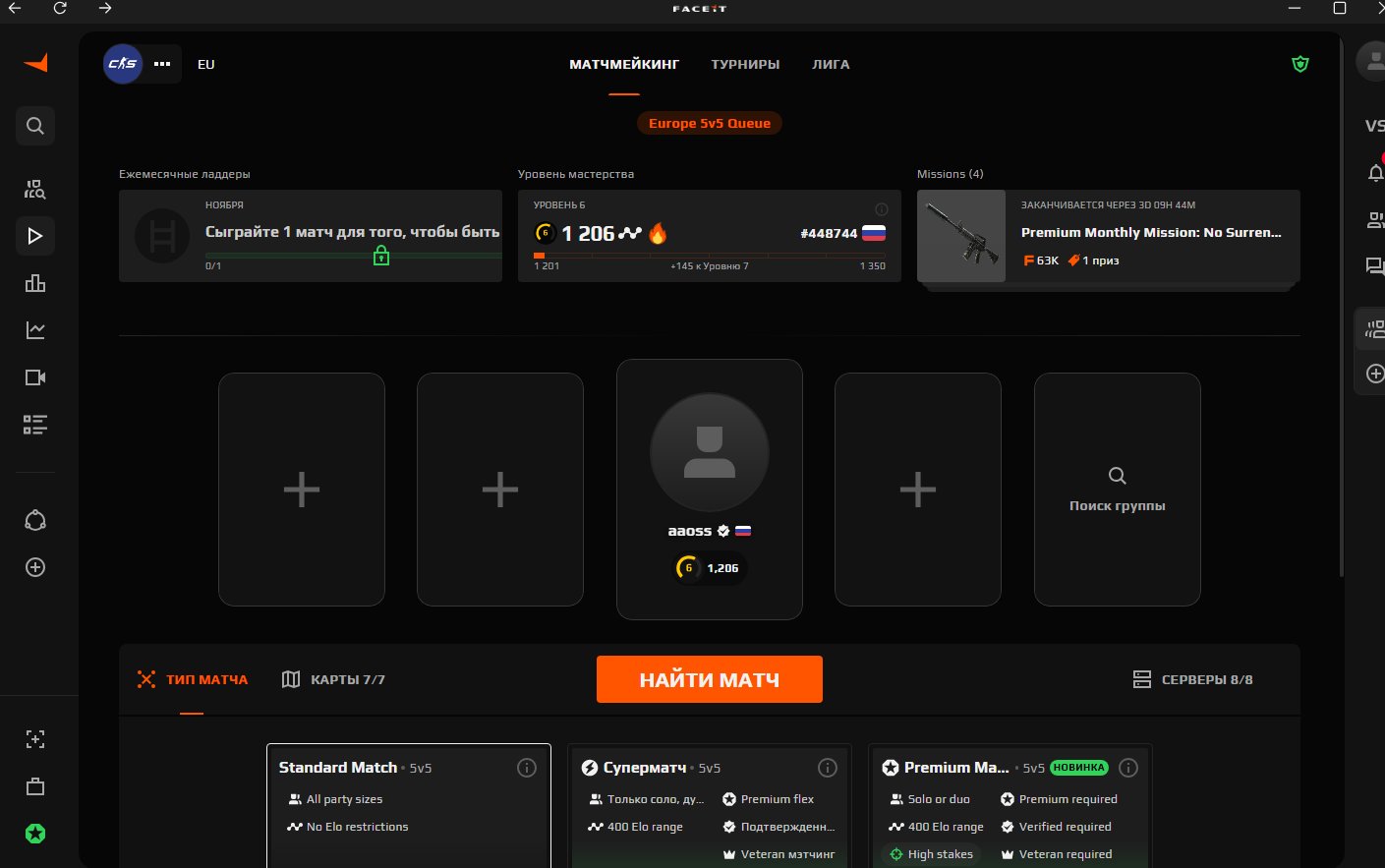Viewport: 1385px width, 868px height.
Task: Click the notifications bell icon
Action: pyautogui.click(x=1375, y=173)
